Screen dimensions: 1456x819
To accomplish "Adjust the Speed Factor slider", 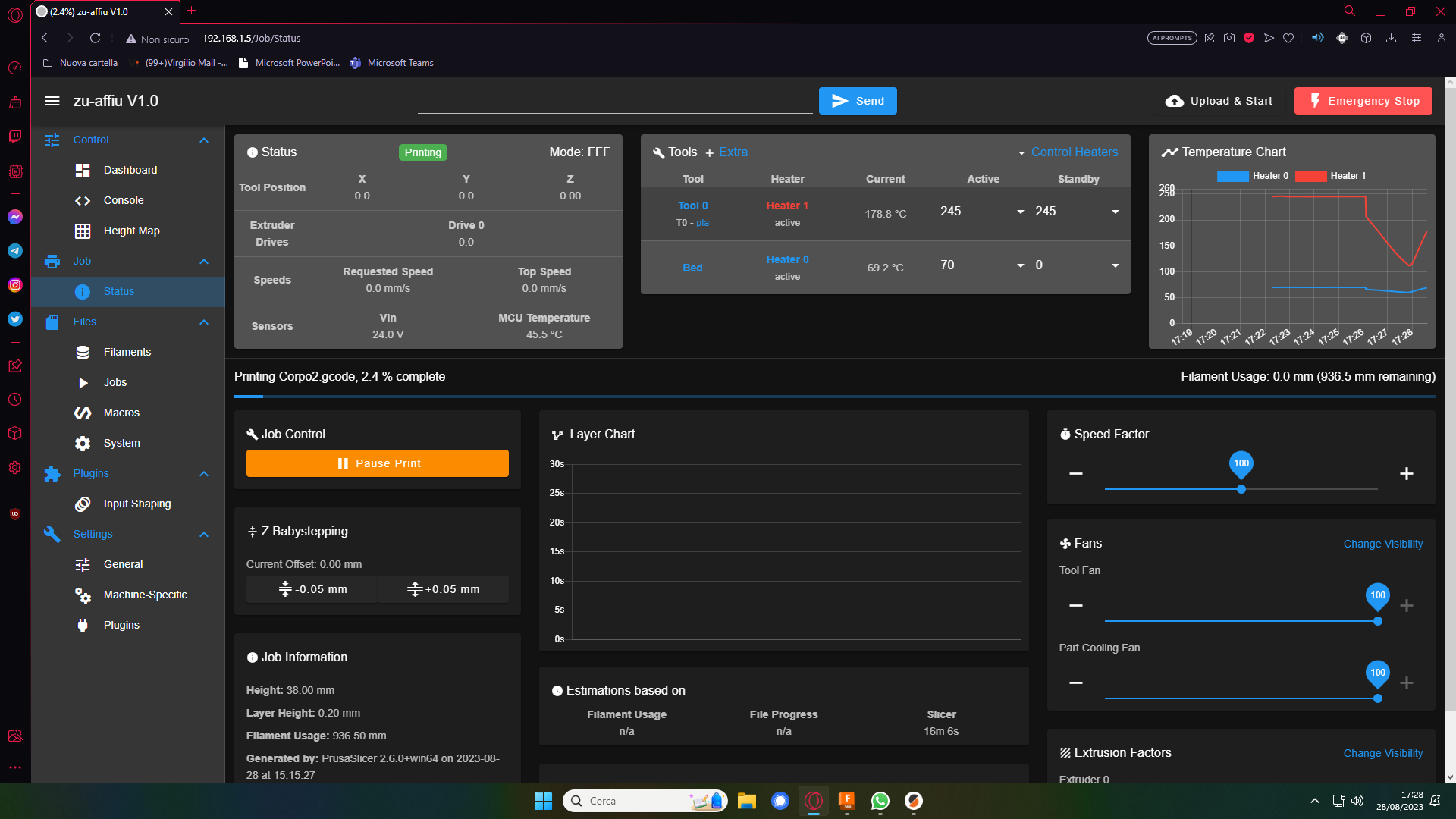I will [x=1241, y=489].
